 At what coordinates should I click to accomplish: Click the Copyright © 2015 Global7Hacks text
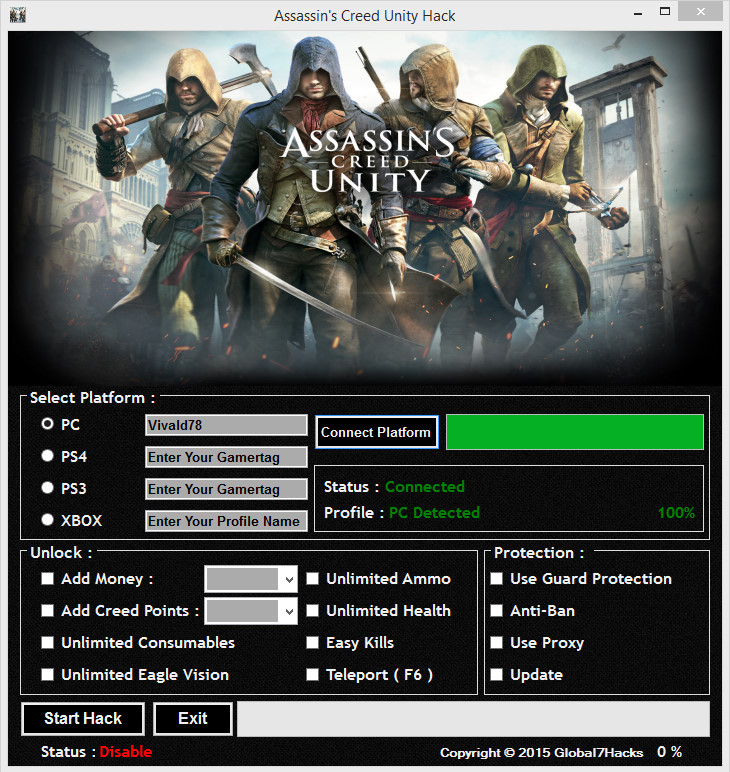(x=541, y=752)
